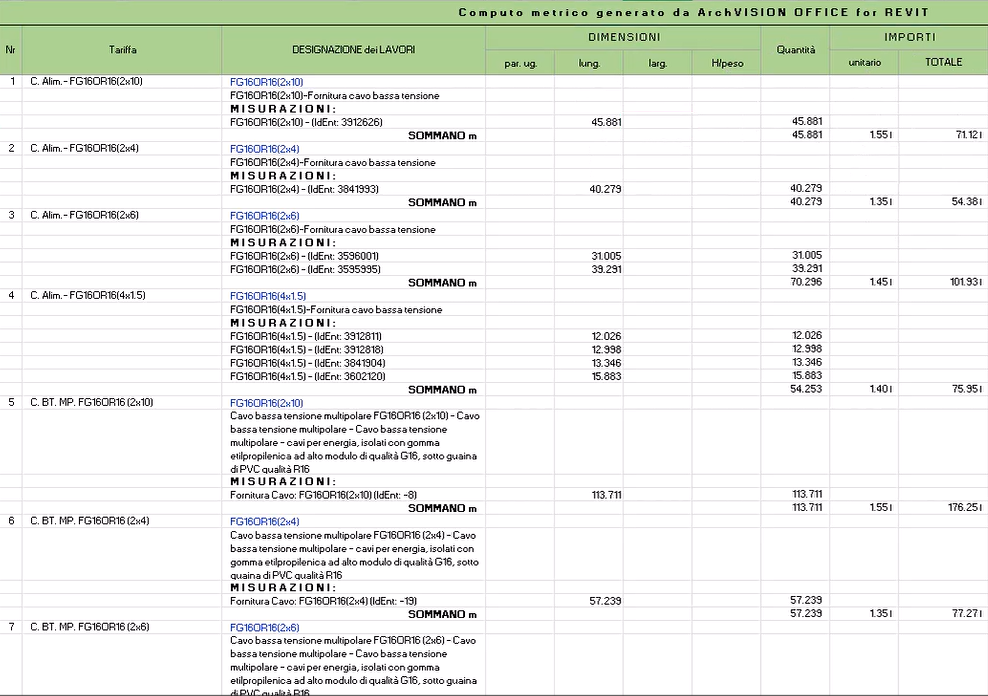Click the 'DESIGNAZIONE dei LAVORI' column header
The height and width of the screenshot is (696, 988).
point(353,50)
